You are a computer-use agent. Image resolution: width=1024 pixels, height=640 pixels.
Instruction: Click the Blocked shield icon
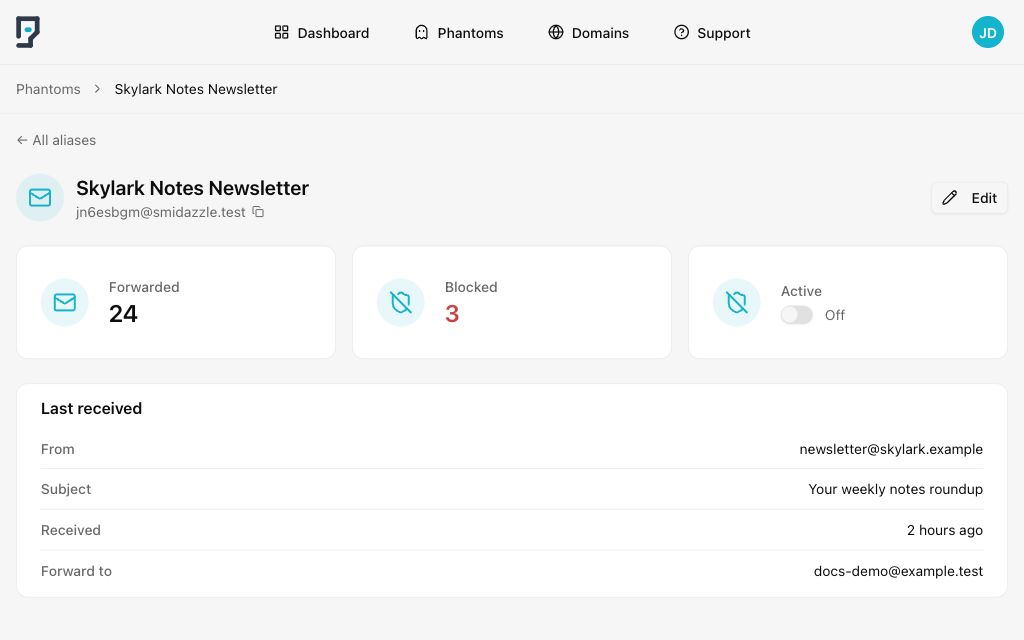click(400, 302)
